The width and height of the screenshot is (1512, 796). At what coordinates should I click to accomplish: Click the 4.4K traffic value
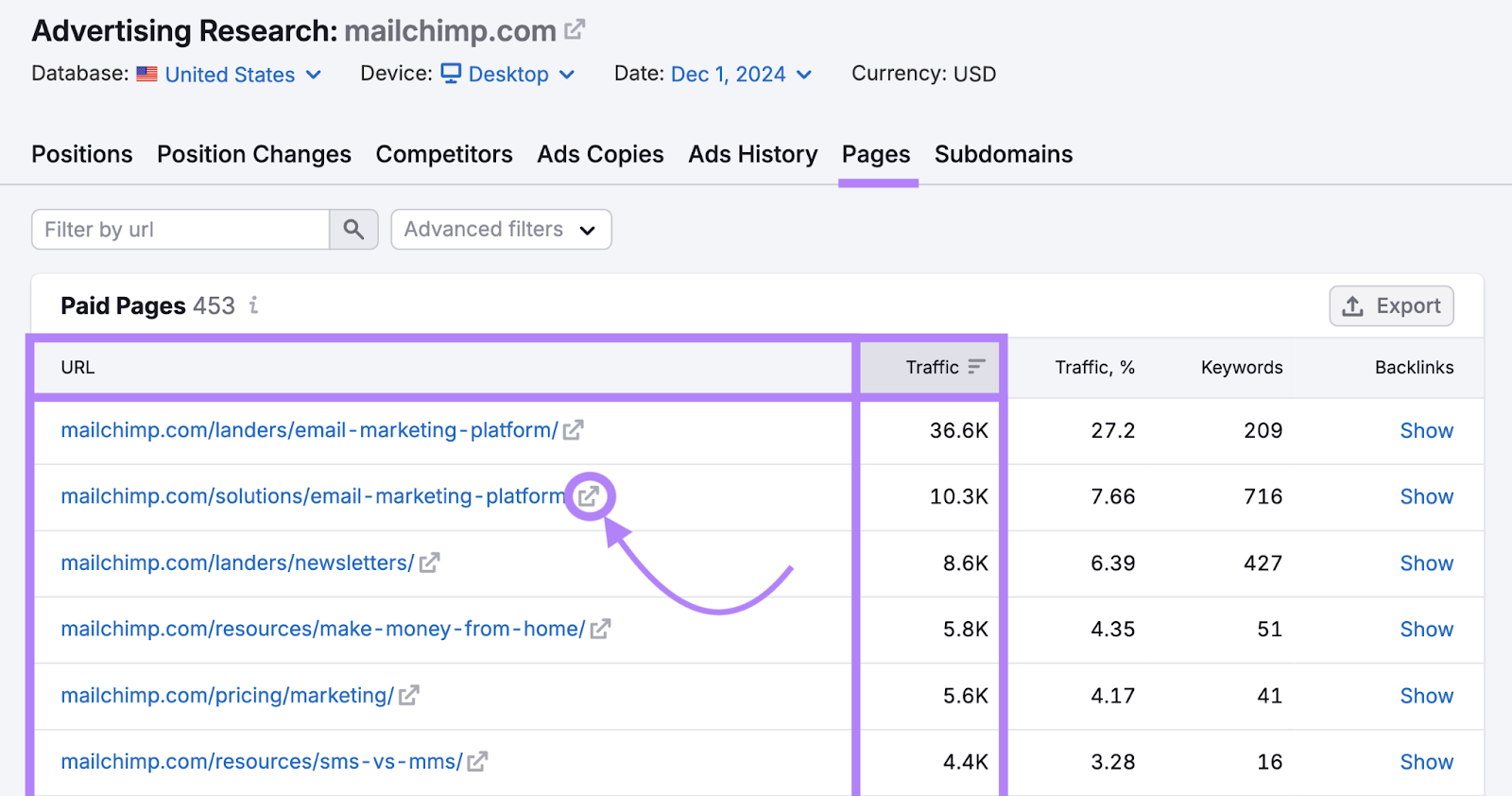[x=966, y=761]
